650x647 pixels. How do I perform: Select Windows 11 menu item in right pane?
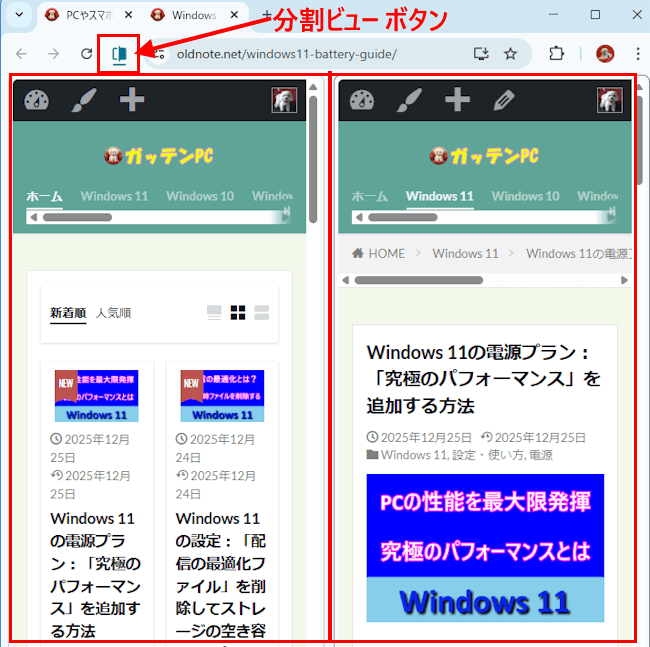[x=440, y=196]
